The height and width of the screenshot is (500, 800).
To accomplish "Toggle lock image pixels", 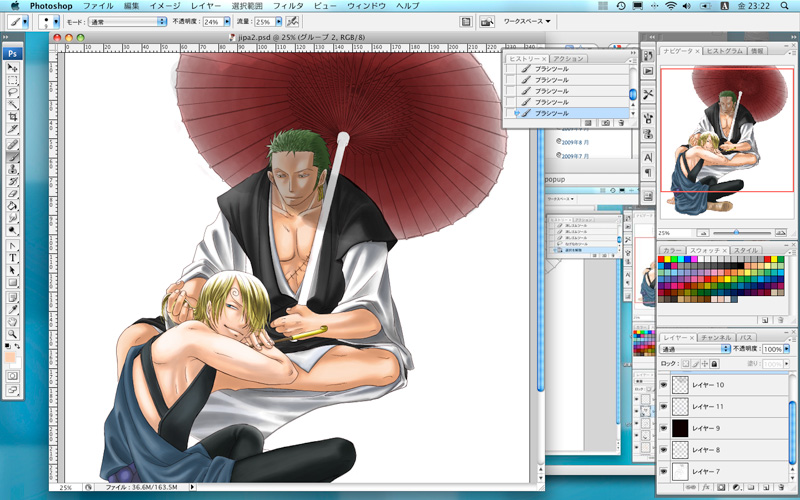I will pyautogui.click(x=695, y=364).
